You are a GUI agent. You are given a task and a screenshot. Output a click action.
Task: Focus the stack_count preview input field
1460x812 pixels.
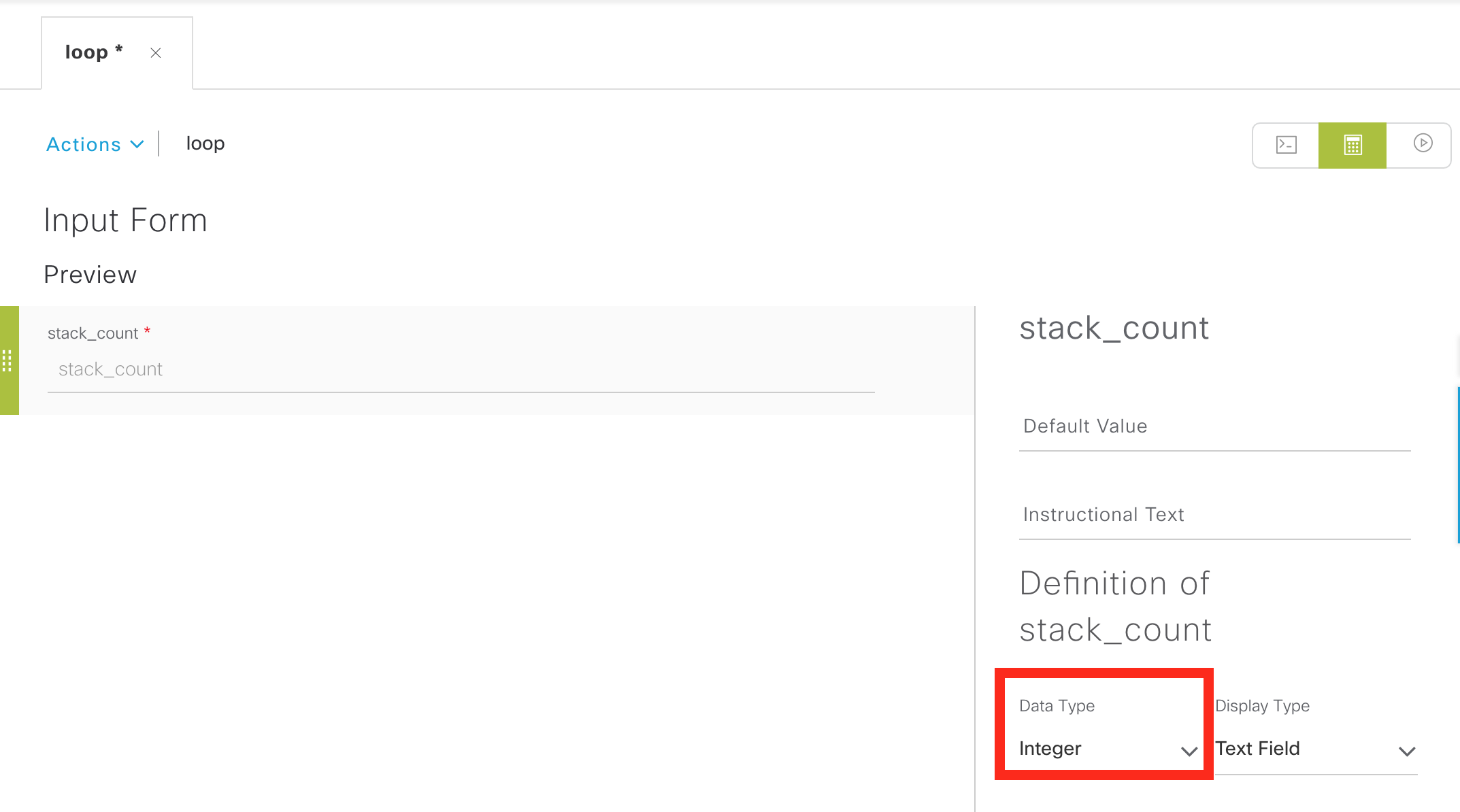(x=461, y=369)
